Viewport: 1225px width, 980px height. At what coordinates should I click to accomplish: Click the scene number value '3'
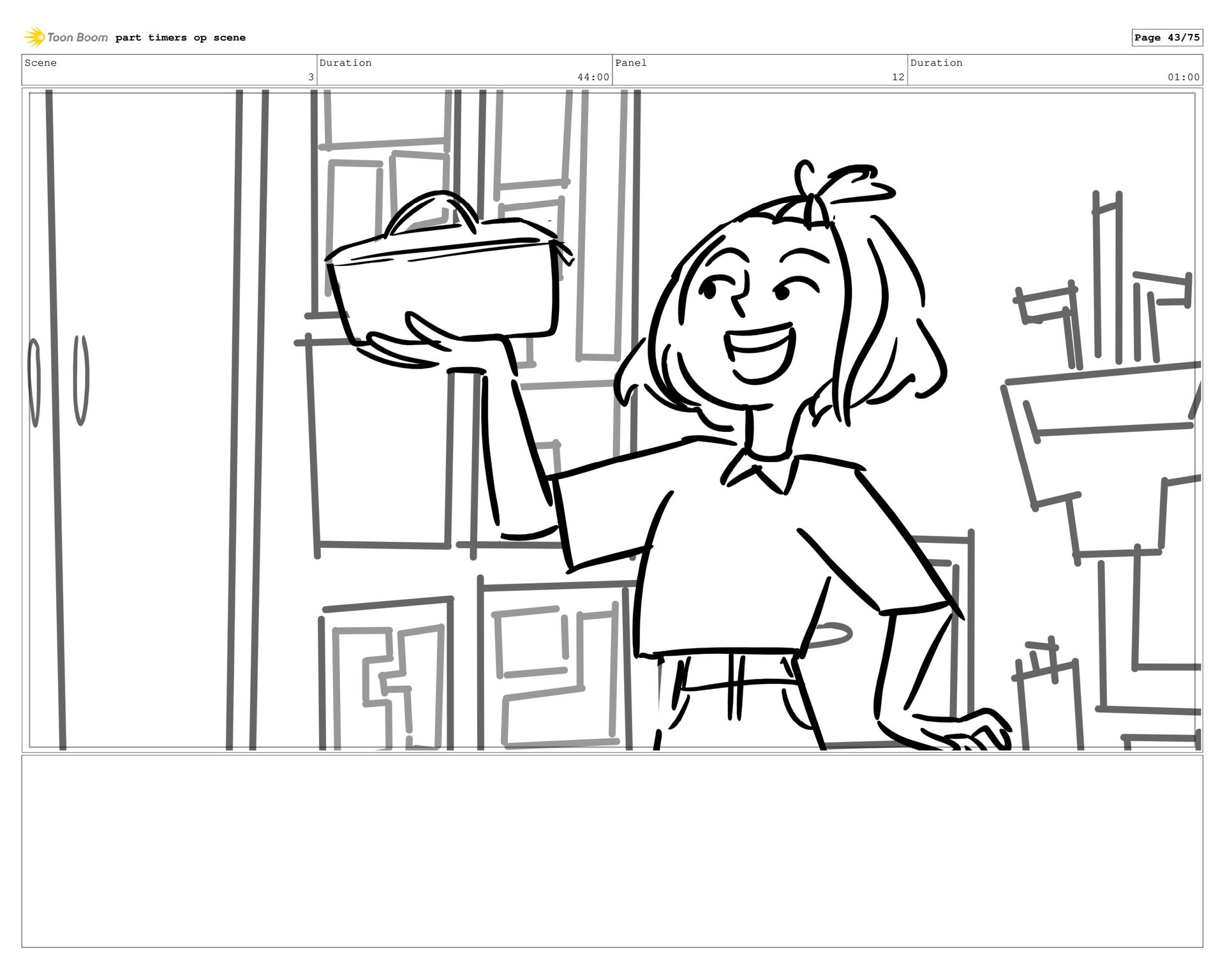311,77
